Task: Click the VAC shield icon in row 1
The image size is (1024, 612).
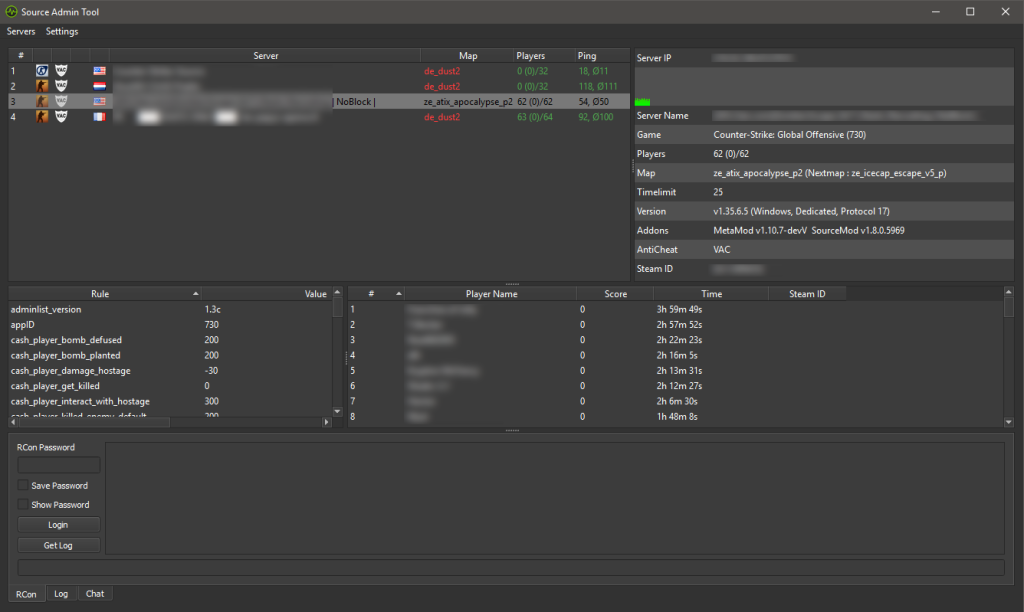Action: [x=61, y=71]
